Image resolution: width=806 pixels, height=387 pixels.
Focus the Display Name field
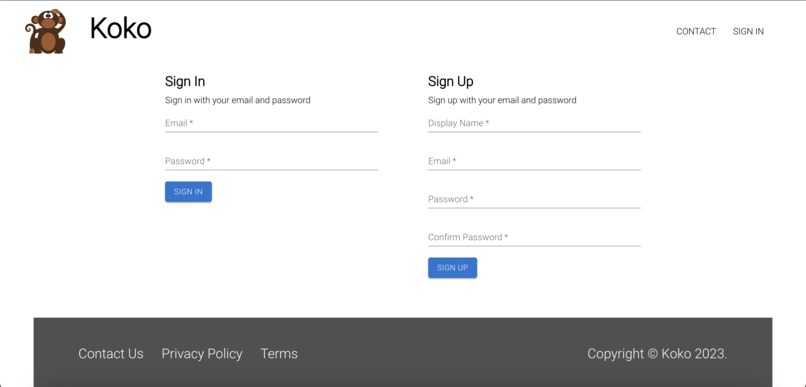coord(534,124)
